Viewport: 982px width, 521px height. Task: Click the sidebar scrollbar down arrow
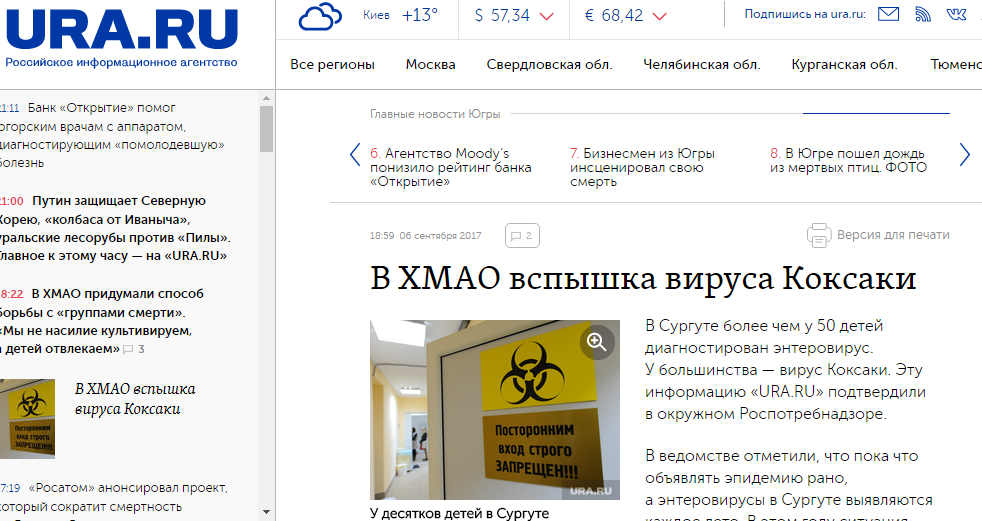(x=266, y=513)
